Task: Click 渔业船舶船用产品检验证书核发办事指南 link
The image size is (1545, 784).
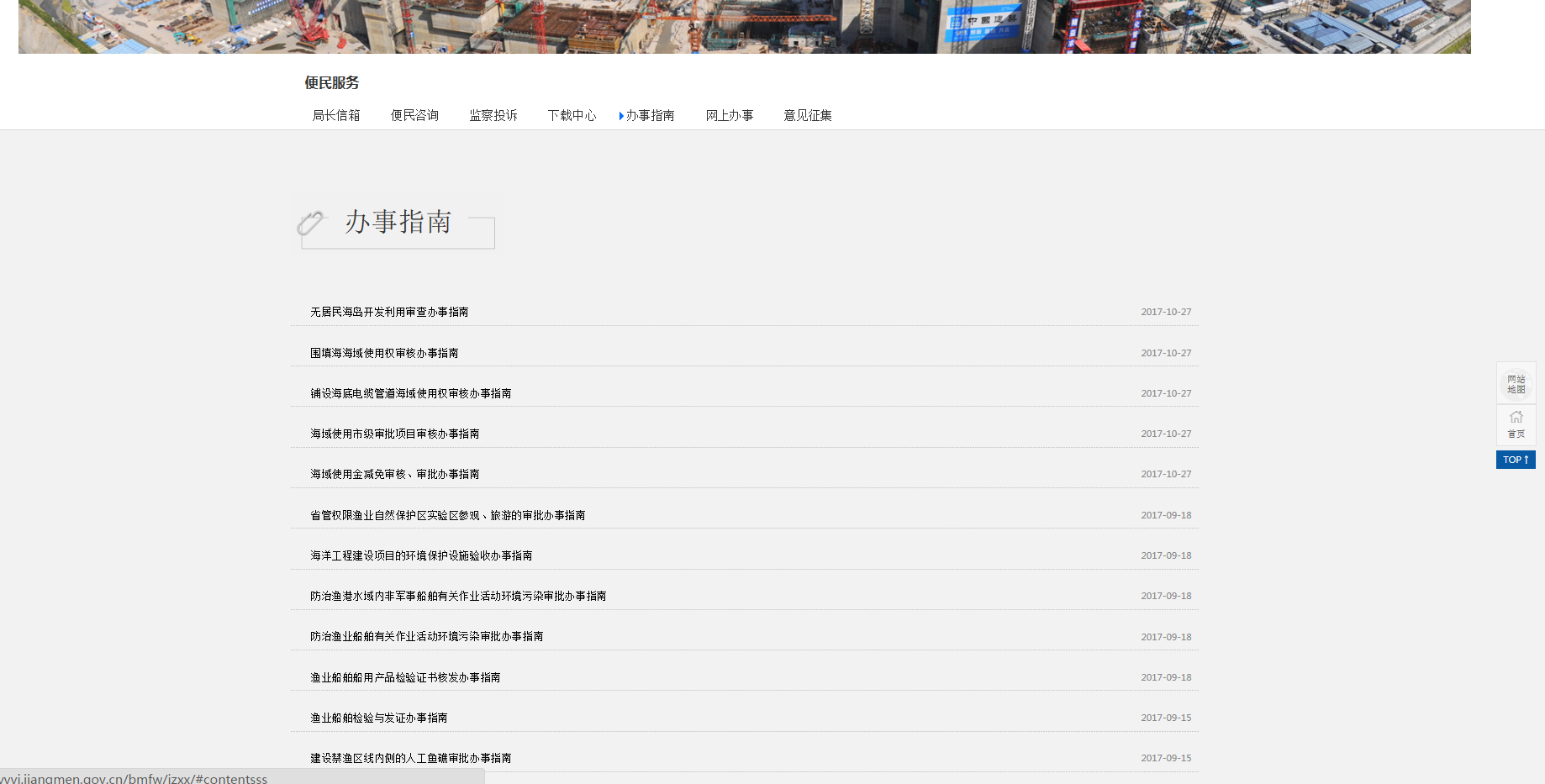Action: (405, 677)
